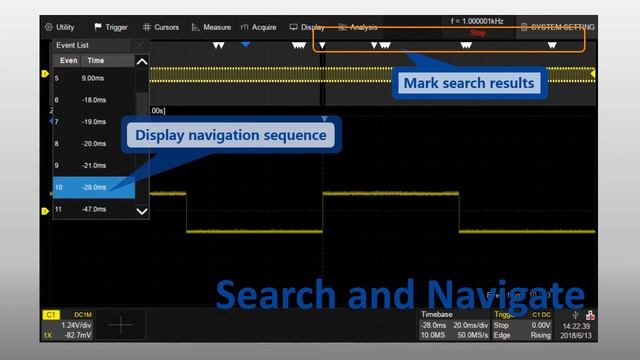Click the 0.00V trigger level value
This screenshot has width=640, height=360.
tap(541, 325)
